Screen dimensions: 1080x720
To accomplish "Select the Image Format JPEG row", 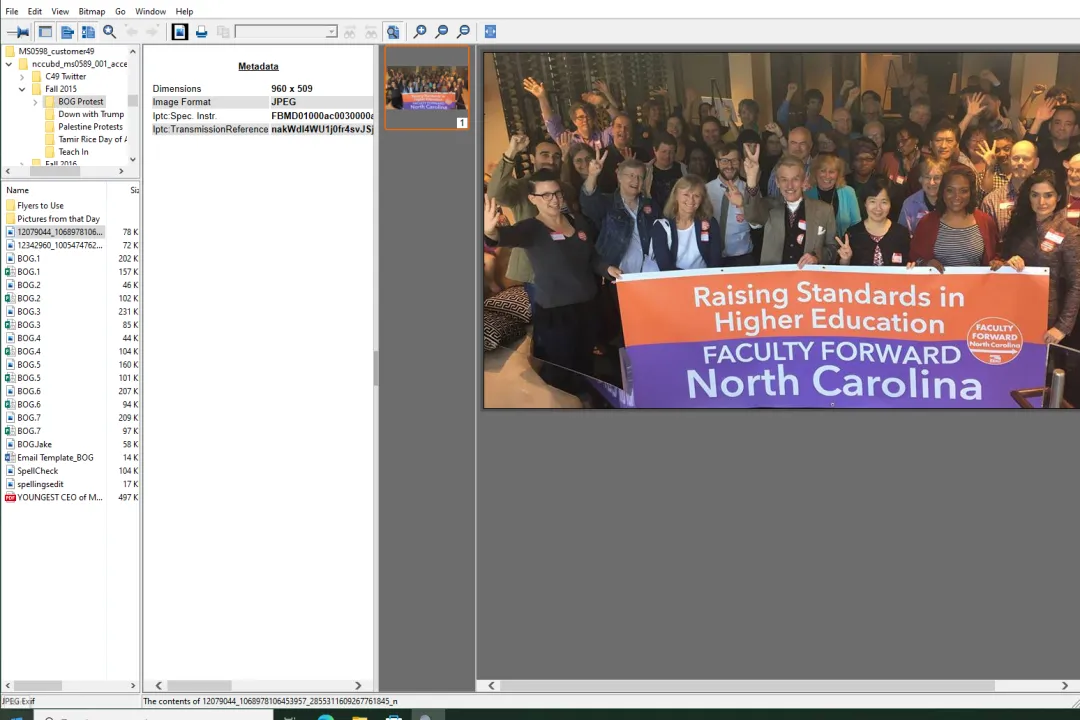I will tap(262, 102).
